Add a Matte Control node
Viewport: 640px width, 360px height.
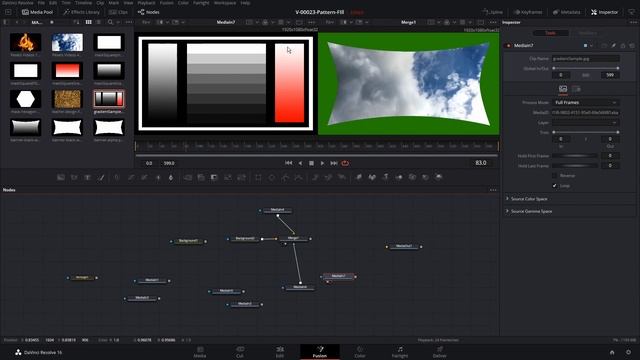(x=214, y=177)
